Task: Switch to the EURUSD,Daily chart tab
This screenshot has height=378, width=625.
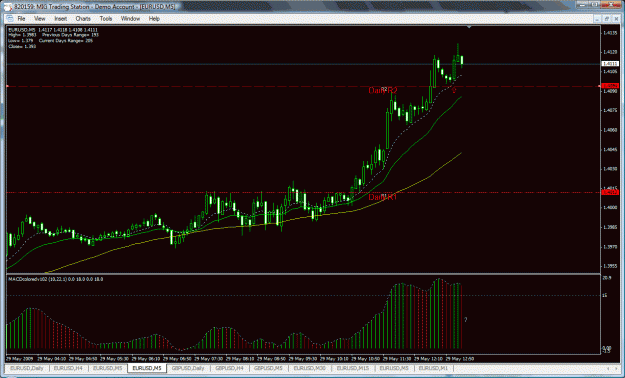Action: click(x=27, y=368)
